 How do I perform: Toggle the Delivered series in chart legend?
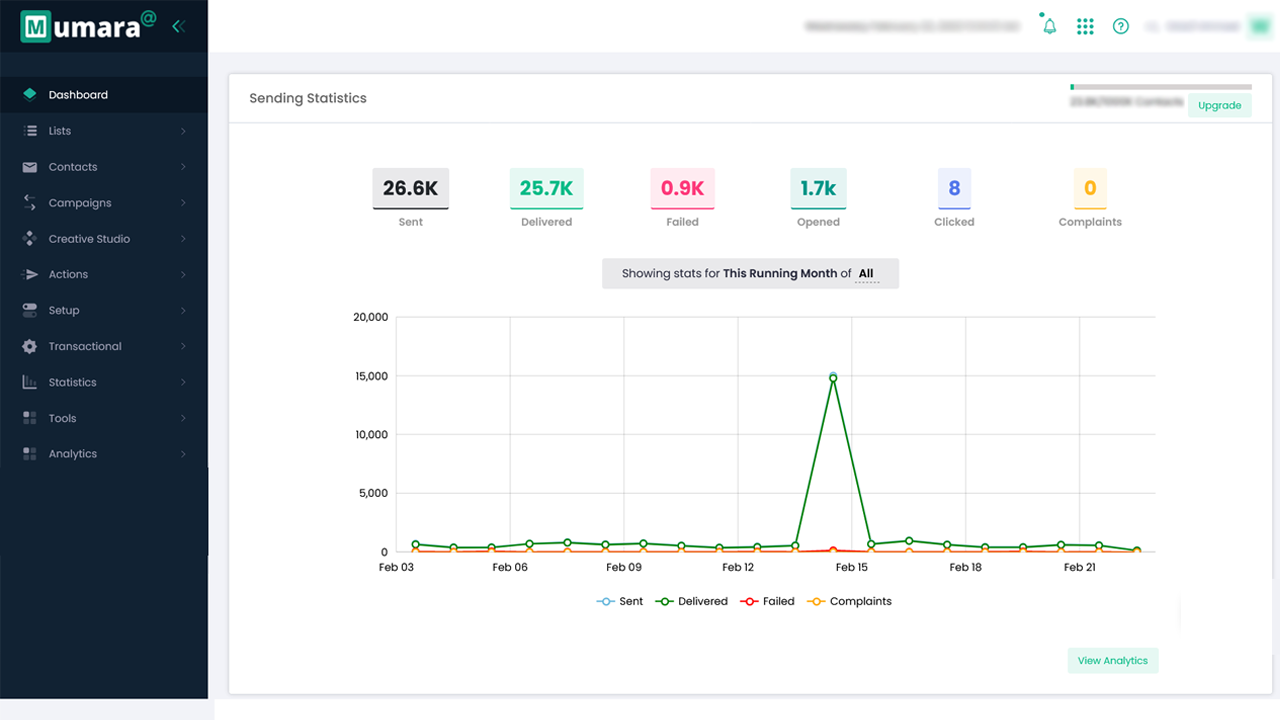(x=691, y=601)
